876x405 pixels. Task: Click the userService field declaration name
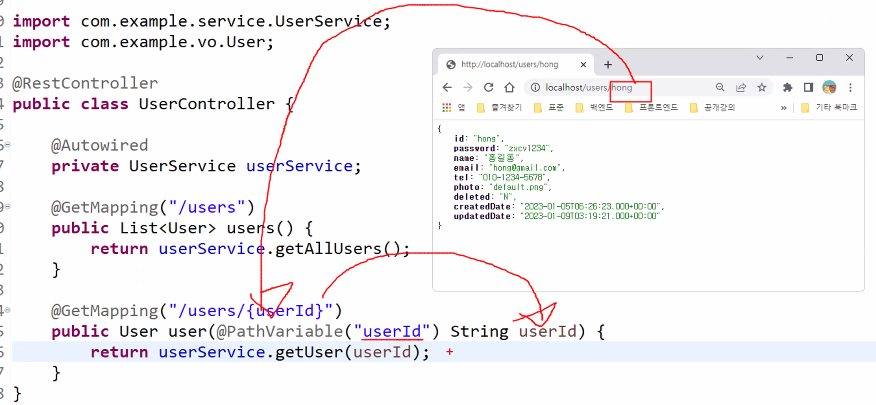299,166
